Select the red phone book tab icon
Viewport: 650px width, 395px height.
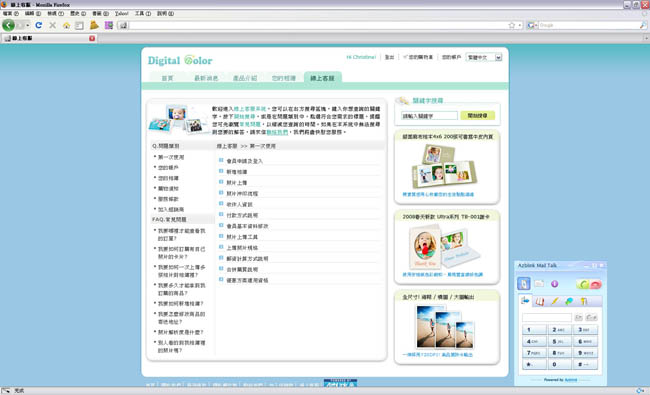point(539,301)
